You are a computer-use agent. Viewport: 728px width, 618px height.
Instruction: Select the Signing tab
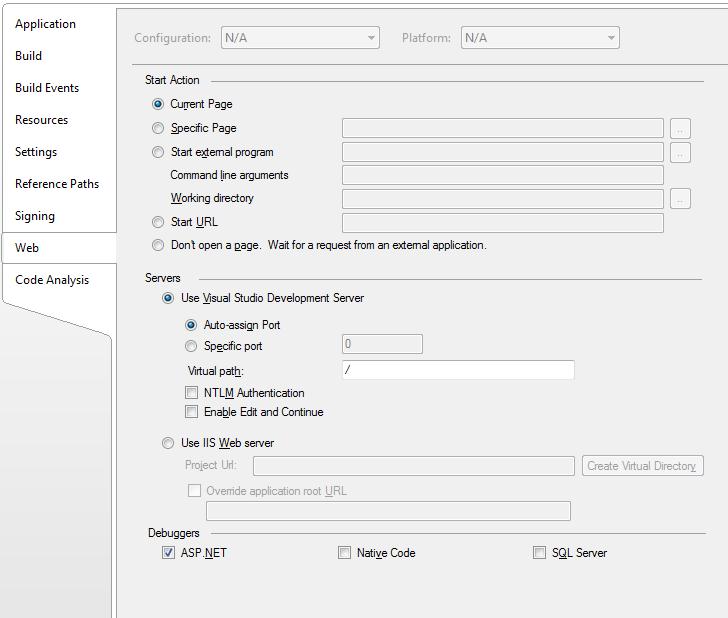tap(35, 216)
